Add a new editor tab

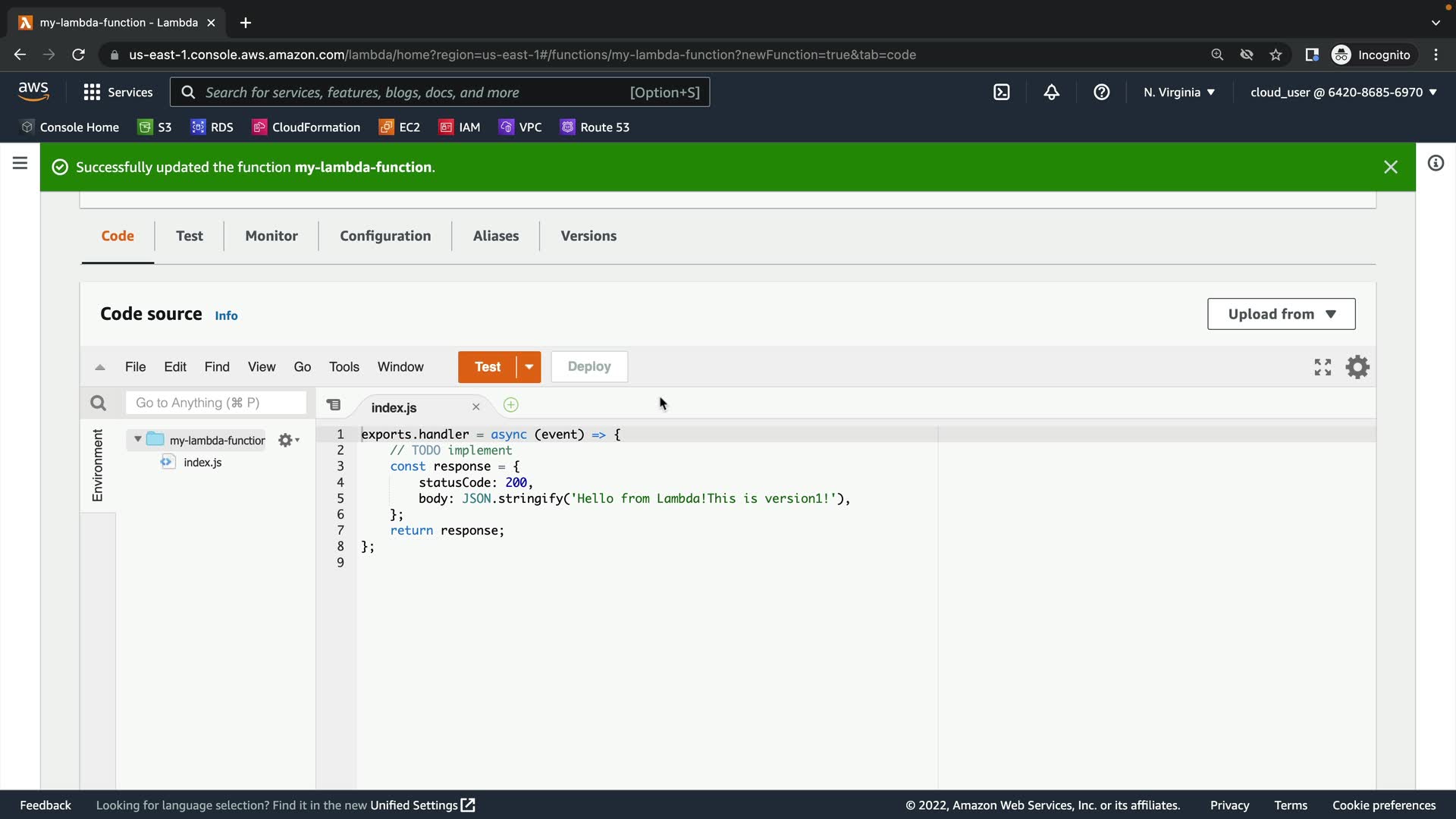(x=510, y=405)
